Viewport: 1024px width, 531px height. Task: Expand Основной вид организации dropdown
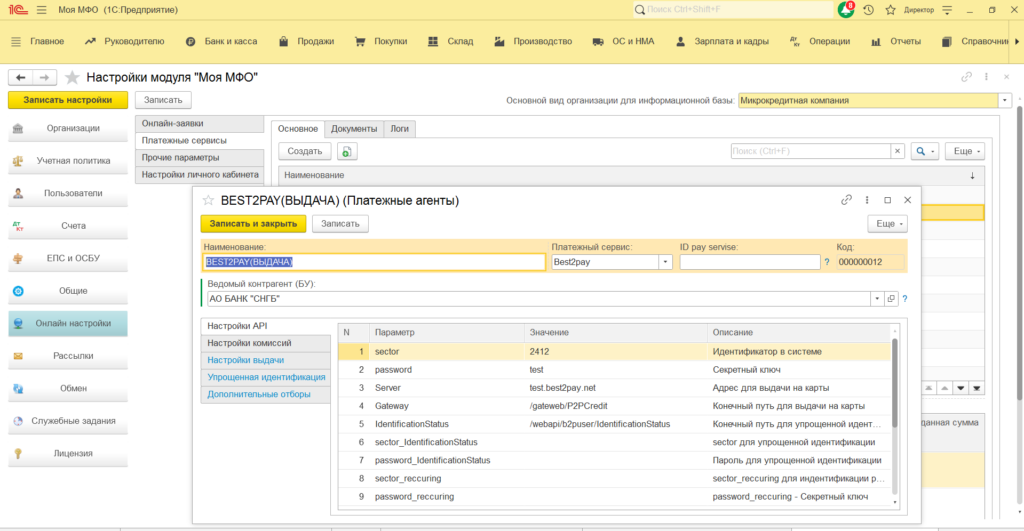coord(1004,101)
